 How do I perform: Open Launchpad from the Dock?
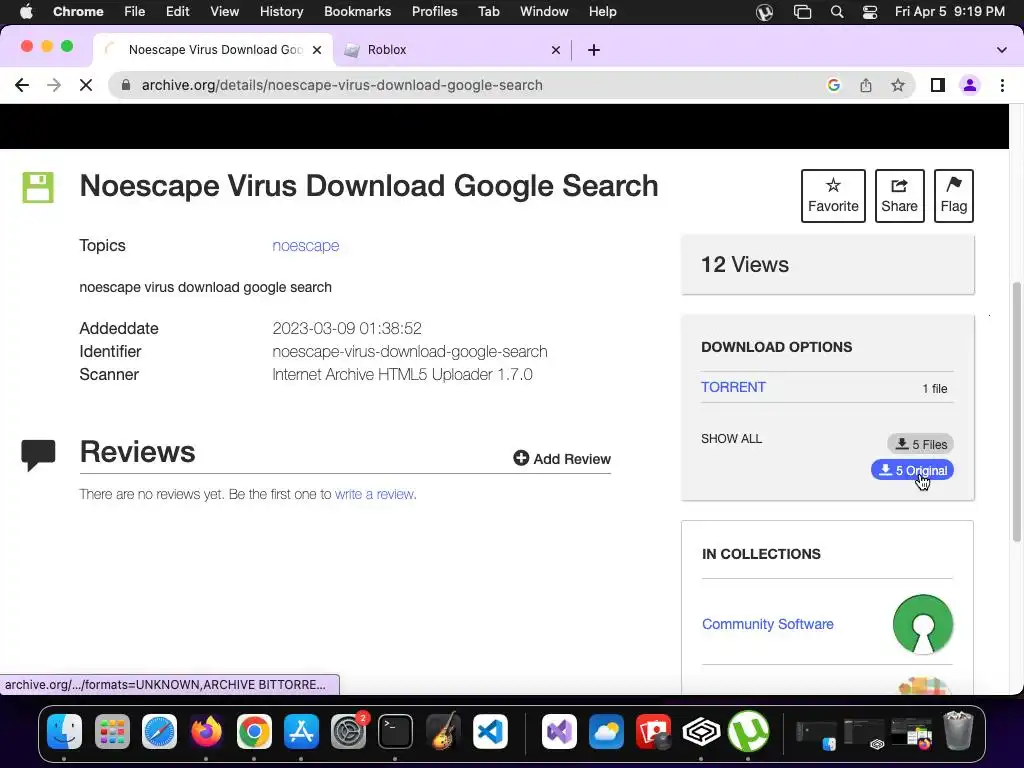click(112, 731)
